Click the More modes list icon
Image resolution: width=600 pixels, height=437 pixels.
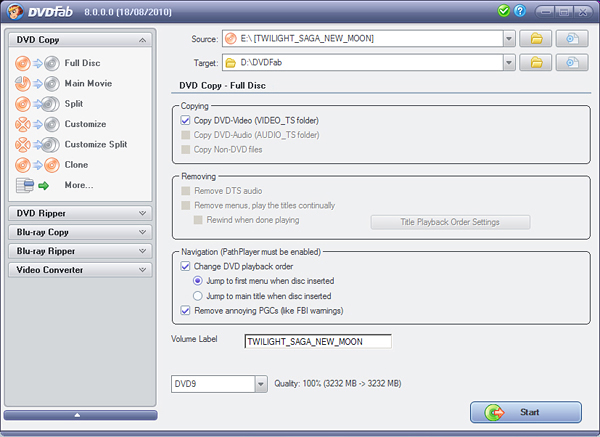(33, 185)
